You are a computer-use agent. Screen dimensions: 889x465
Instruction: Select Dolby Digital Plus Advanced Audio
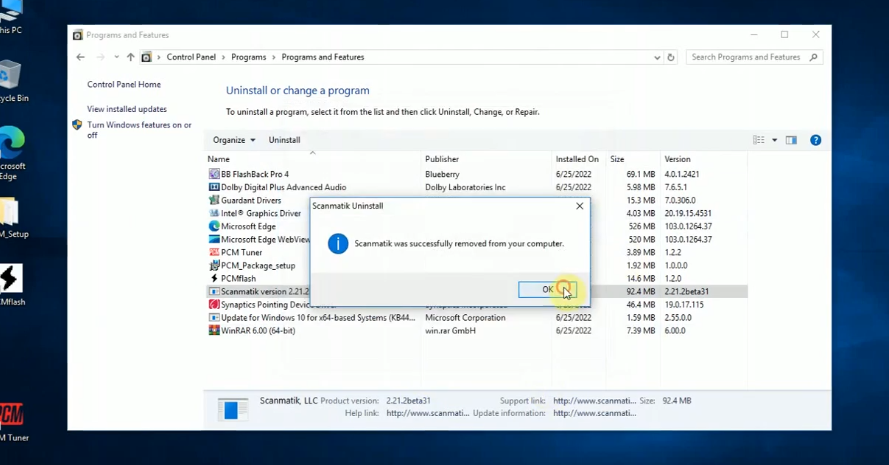[283, 187]
